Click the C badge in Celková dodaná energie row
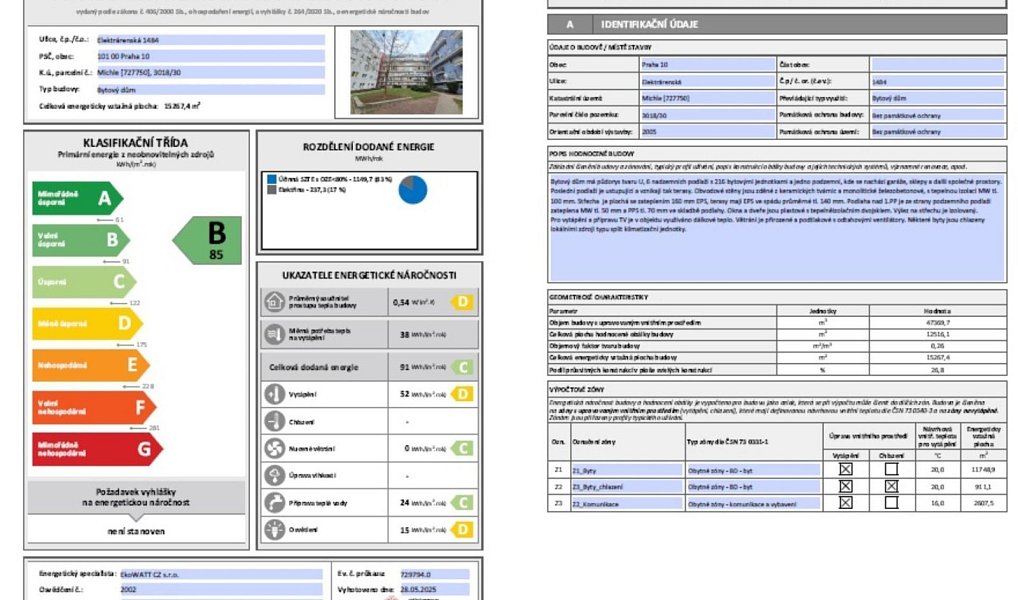The width and height of the screenshot is (1018, 600). (462, 368)
